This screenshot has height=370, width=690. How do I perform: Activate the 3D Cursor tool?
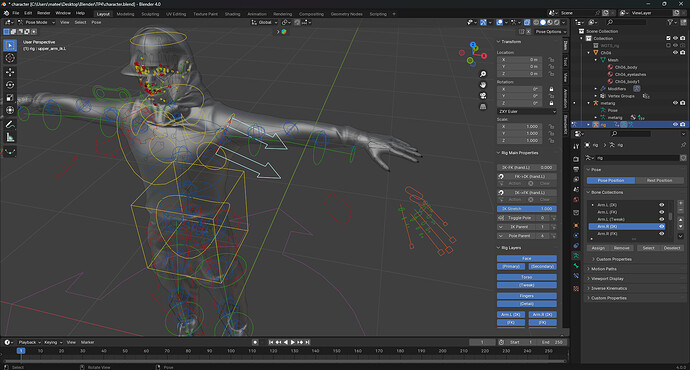coord(10,58)
